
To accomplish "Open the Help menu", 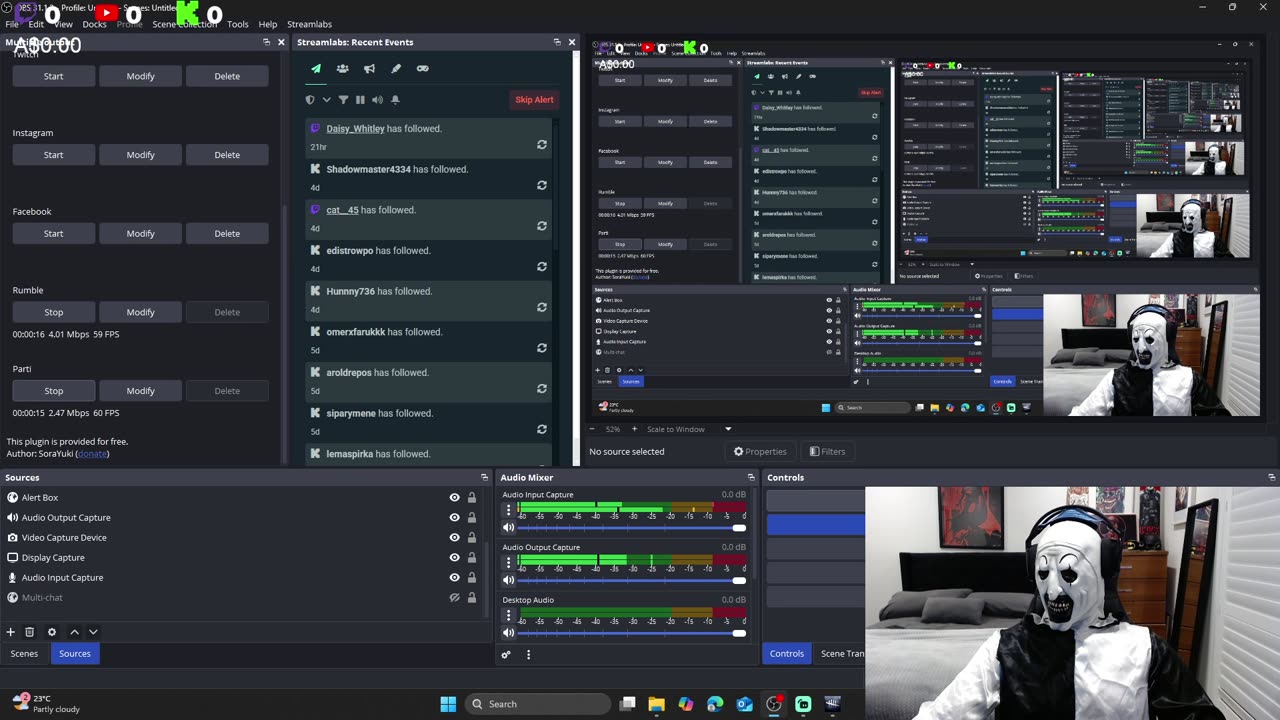I will 268,24.
